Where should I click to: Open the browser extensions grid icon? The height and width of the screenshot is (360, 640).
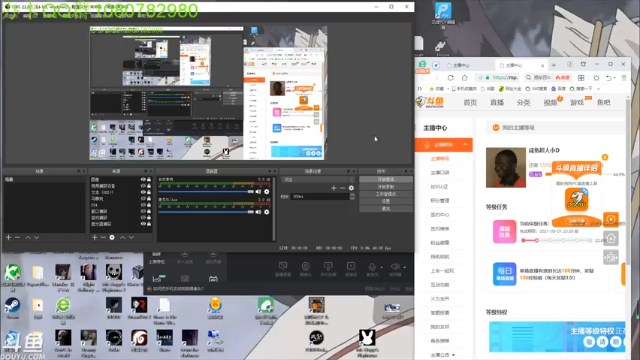[x=581, y=78]
